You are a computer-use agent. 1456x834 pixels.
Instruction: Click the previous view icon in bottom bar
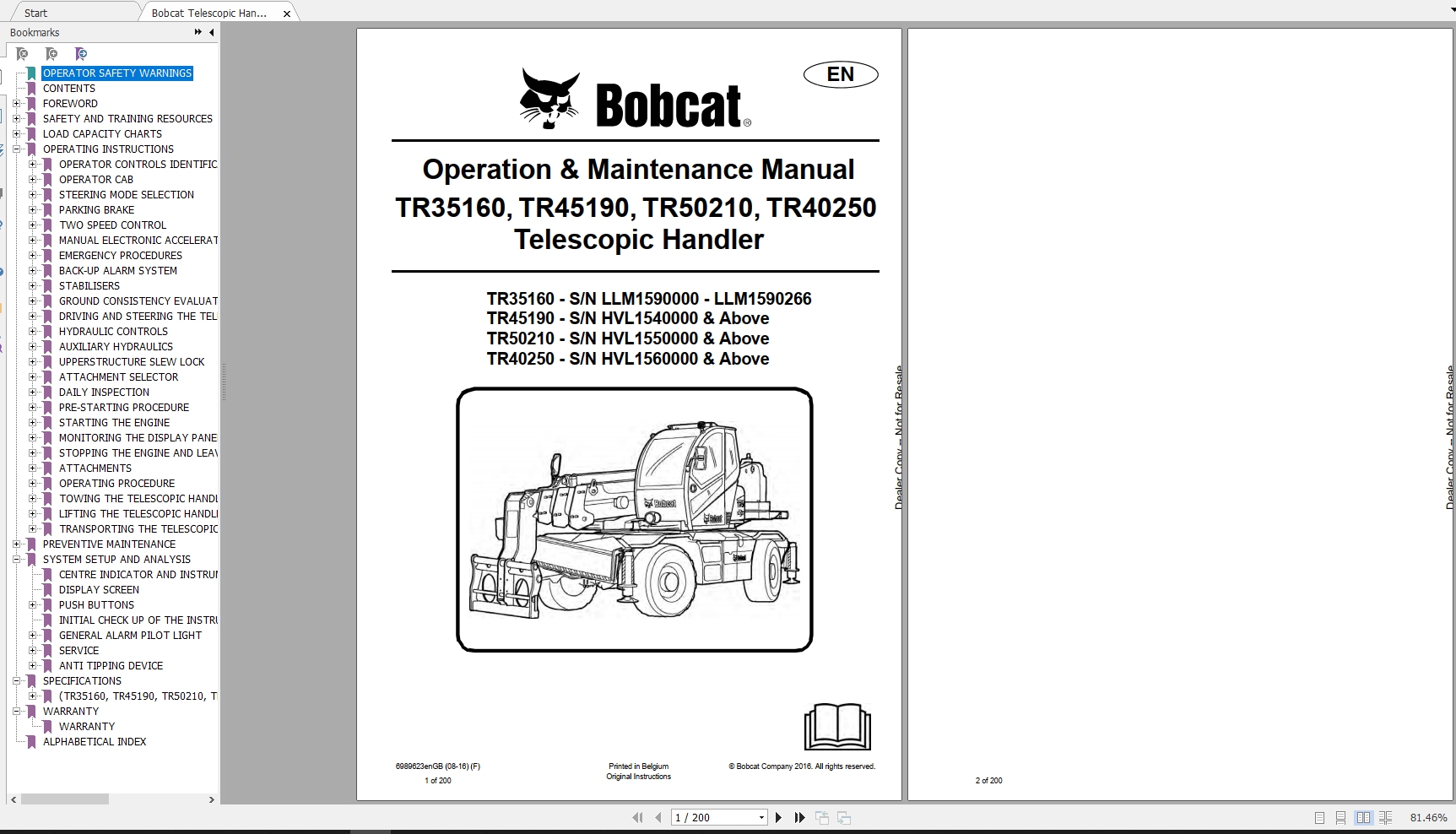(822, 817)
